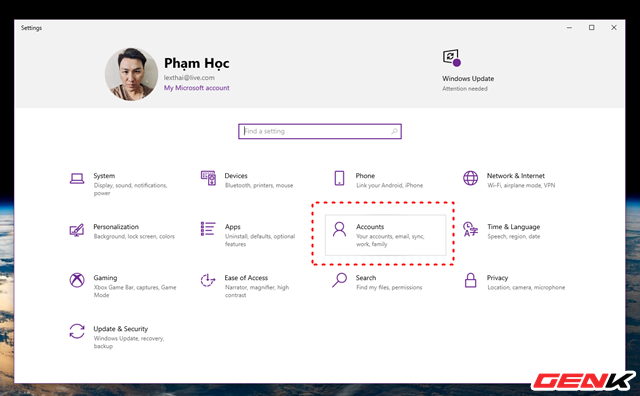Open the Time & Language icon
This screenshot has height=396, width=640.
click(470, 229)
